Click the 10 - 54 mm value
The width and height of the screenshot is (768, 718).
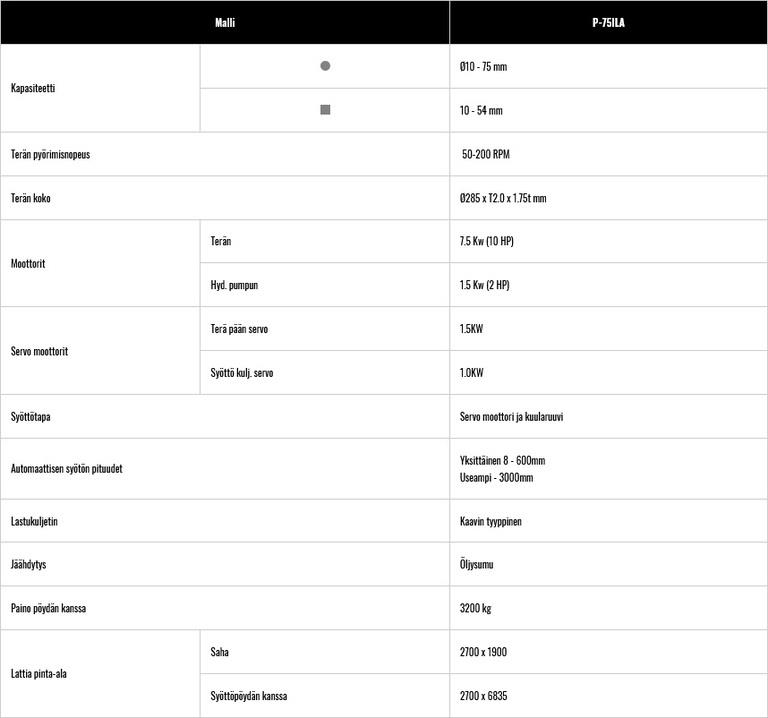tap(481, 110)
